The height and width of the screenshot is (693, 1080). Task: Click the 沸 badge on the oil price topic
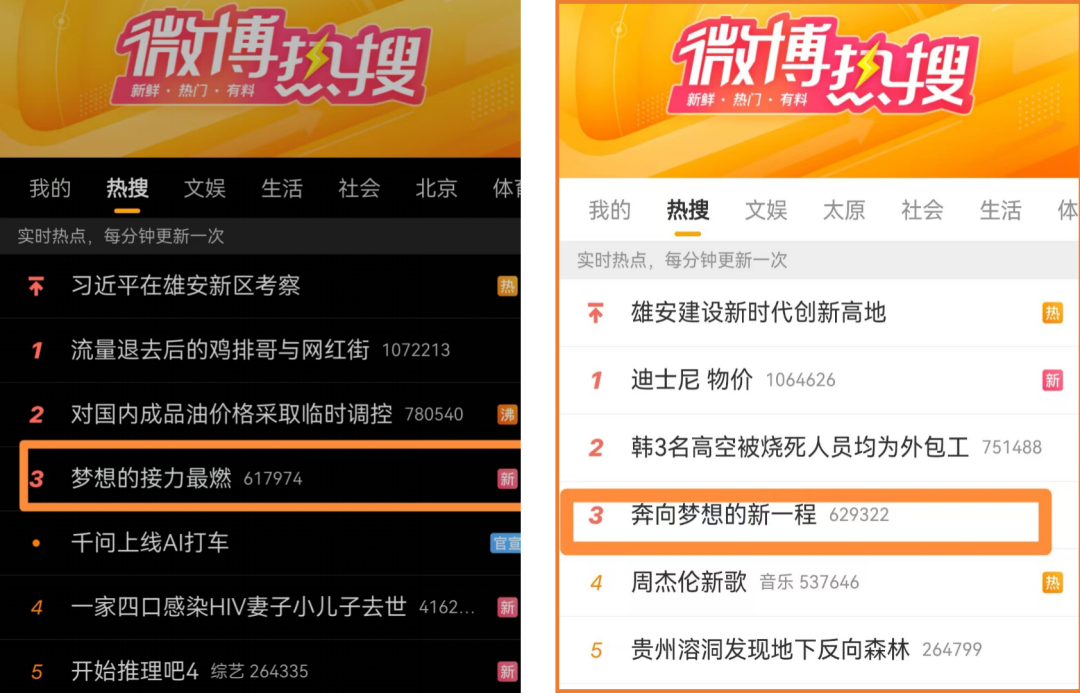(x=508, y=414)
